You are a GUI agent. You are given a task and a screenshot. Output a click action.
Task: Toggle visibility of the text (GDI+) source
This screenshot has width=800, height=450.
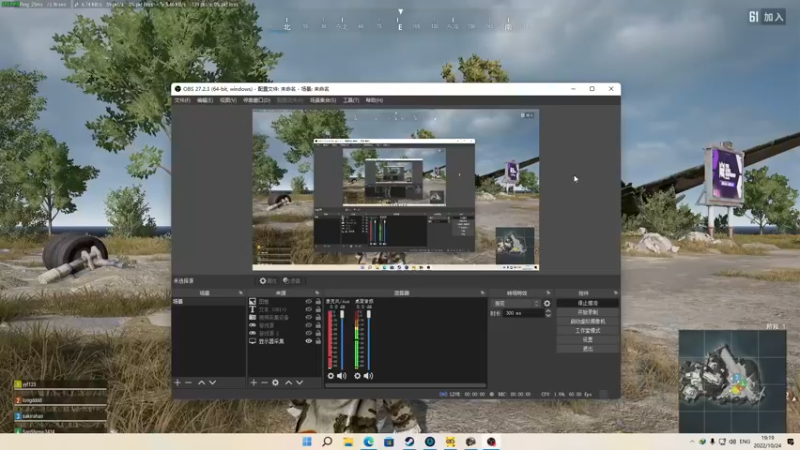click(309, 309)
